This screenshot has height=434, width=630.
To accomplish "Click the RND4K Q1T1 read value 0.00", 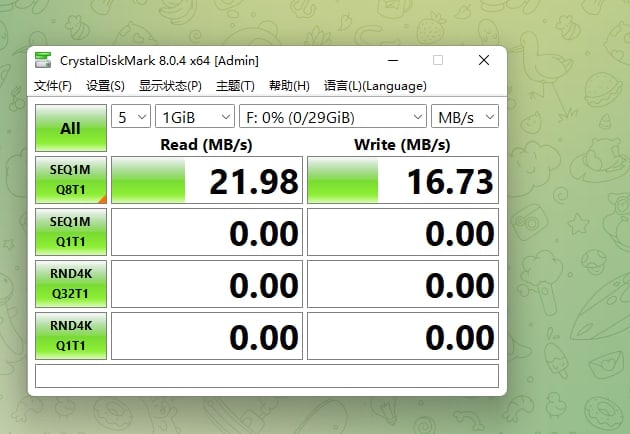I will point(207,336).
